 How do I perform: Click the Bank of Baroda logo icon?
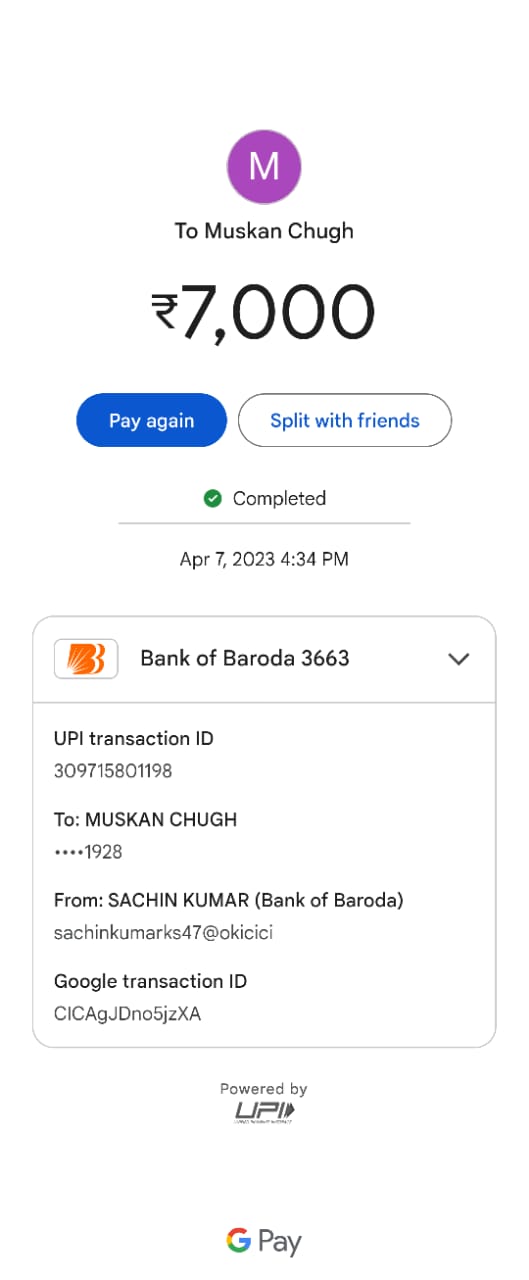86,659
